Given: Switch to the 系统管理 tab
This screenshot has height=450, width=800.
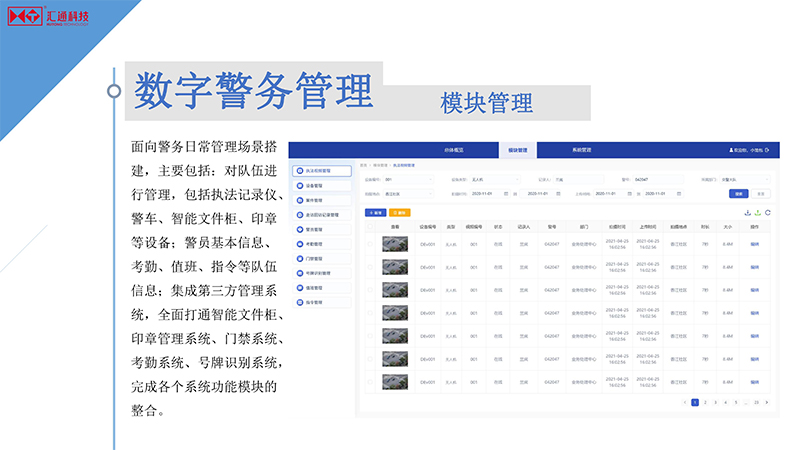Looking at the screenshot, I should [x=581, y=150].
